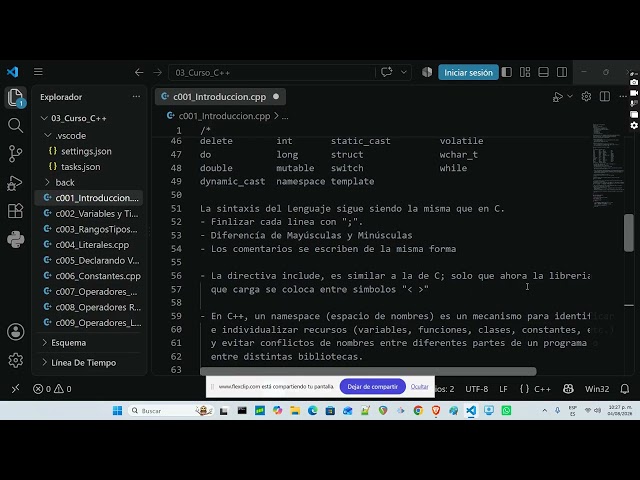The image size is (640, 480).
Task: Open Explorer panel More Actions ellipsis
Action: [x=136, y=97]
